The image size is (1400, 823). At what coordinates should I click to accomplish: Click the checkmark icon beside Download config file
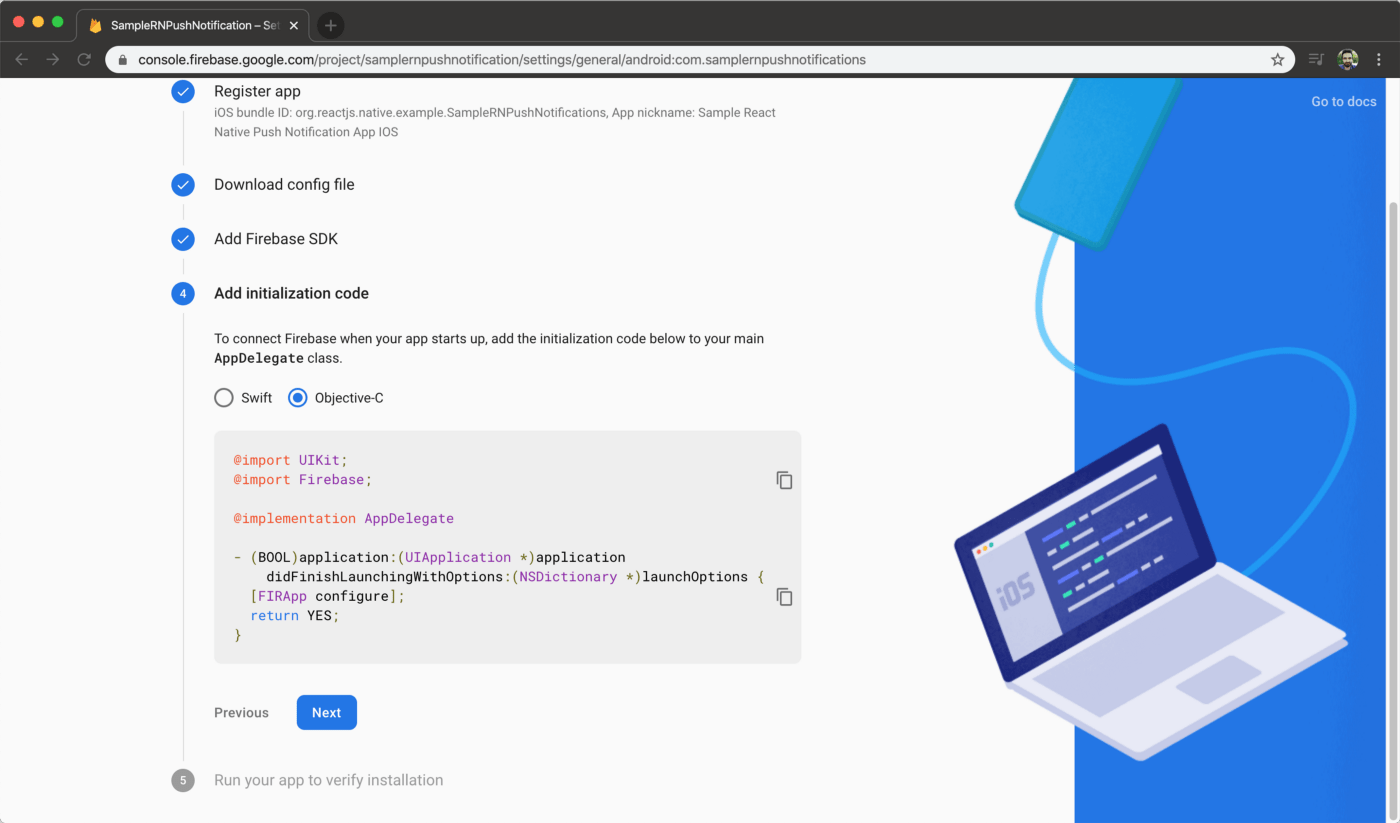[183, 185]
